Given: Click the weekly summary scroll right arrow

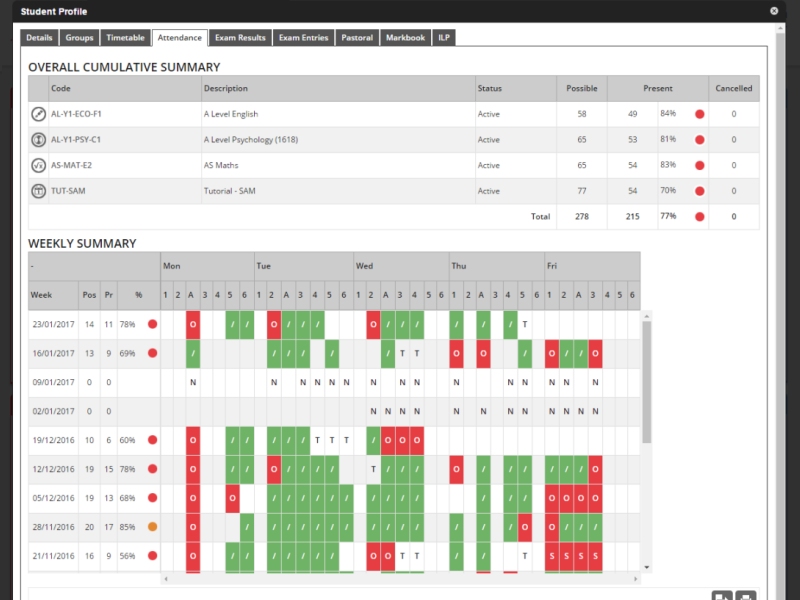Looking at the screenshot, I should [x=636, y=579].
